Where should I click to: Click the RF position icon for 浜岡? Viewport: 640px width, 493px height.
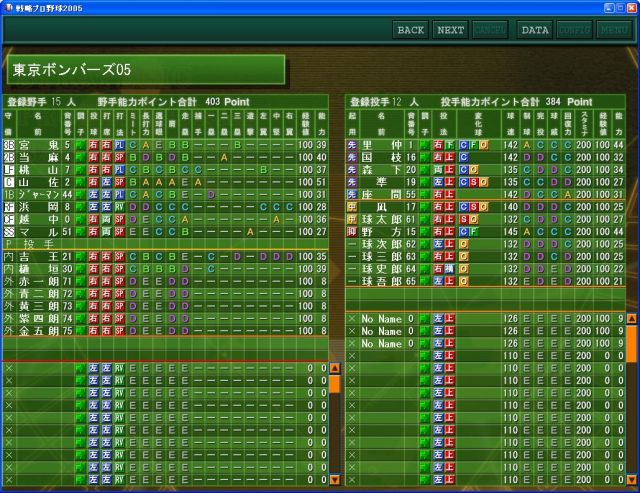pyautogui.click(x=9, y=207)
